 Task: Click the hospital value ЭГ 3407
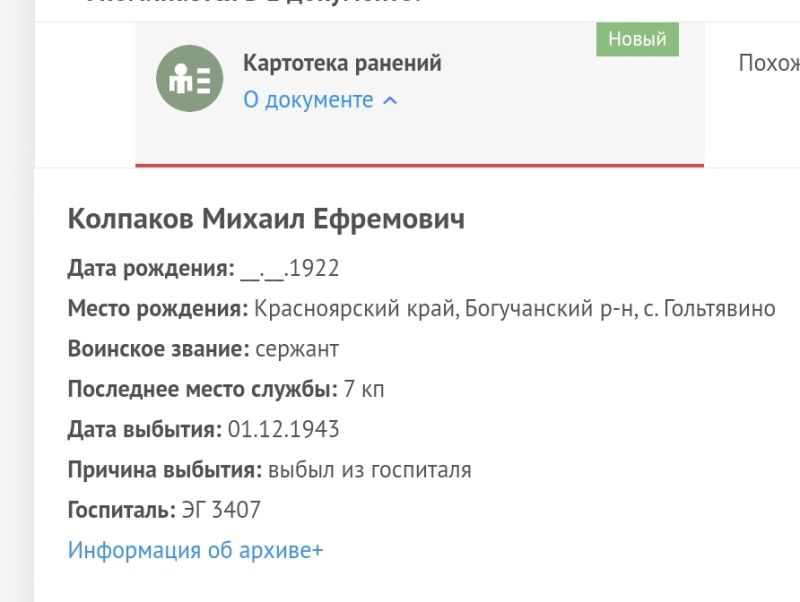pos(221,510)
